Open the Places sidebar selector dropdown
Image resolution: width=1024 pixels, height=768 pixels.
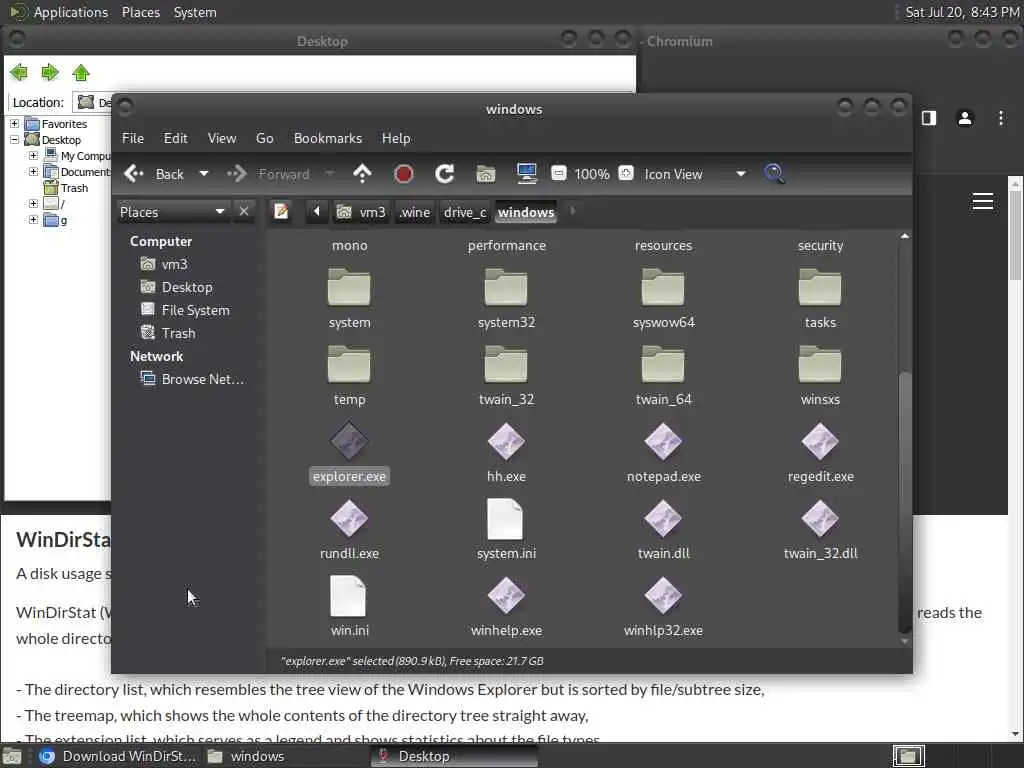(x=172, y=212)
